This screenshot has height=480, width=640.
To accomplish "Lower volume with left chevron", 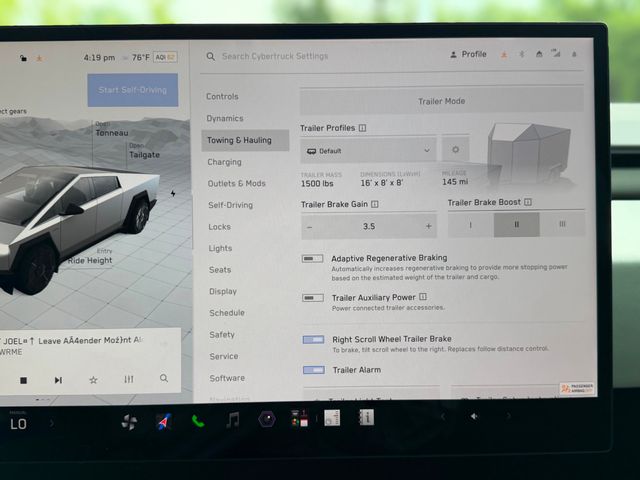I will (443, 417).
